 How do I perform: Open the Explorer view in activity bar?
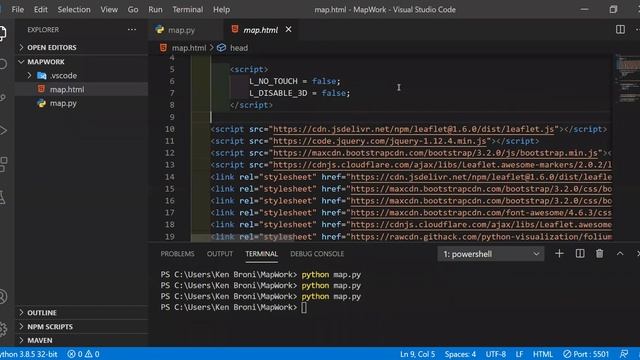3,33
